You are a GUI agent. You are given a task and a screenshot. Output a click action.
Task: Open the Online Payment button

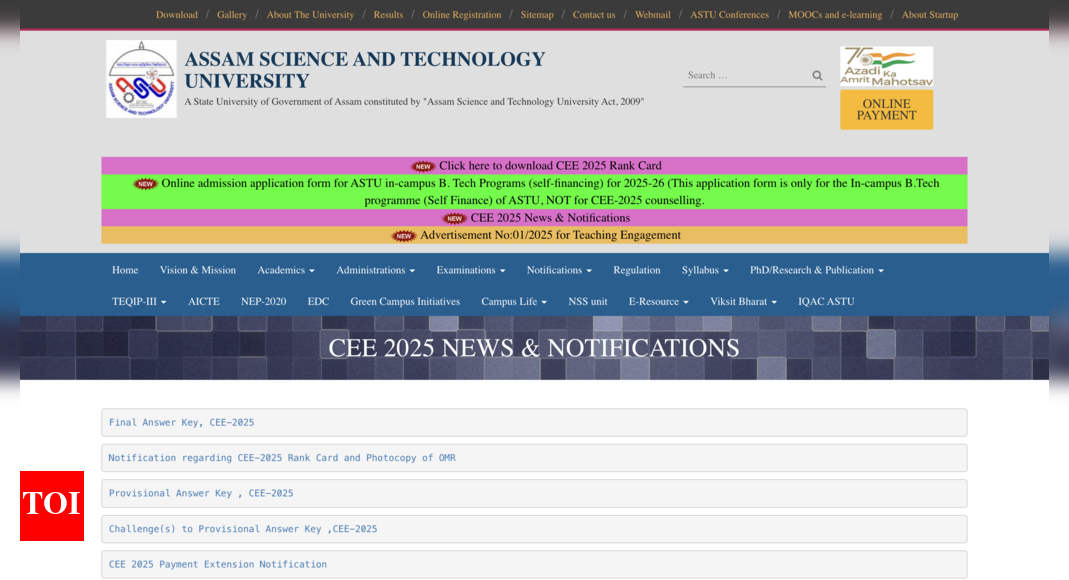click(886, 109)
